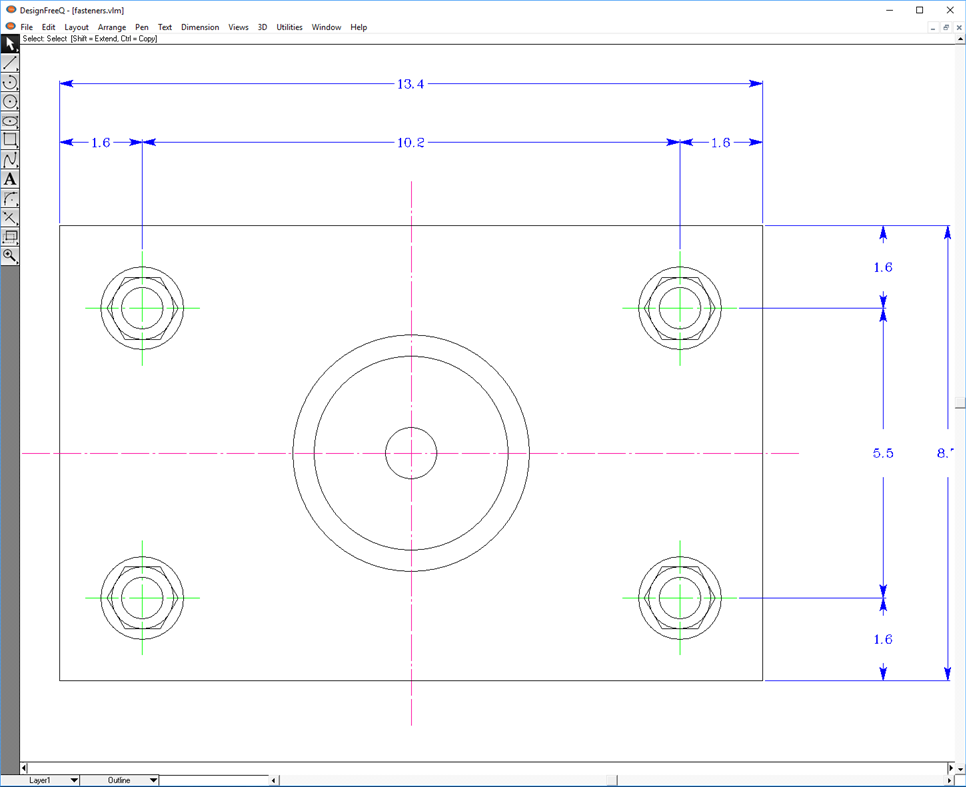This screenshot has width=966, height=787.
Task: Activate the Select arrow tool
Action: click(x=11, y=44)
